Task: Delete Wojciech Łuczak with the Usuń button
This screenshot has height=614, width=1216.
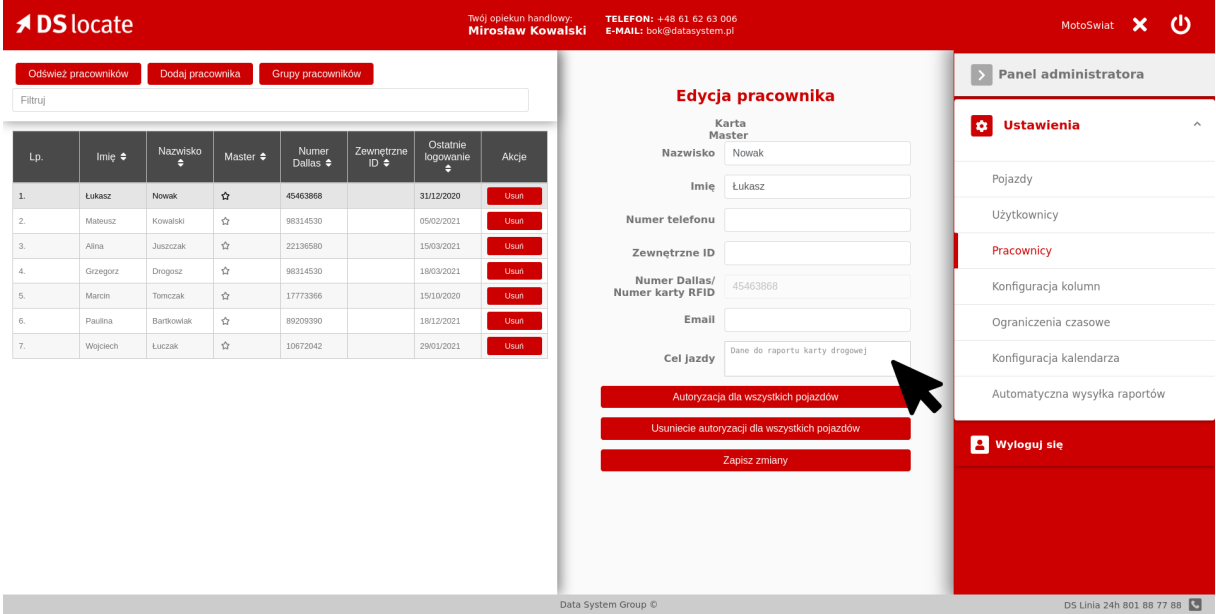Action: (514, 346)
